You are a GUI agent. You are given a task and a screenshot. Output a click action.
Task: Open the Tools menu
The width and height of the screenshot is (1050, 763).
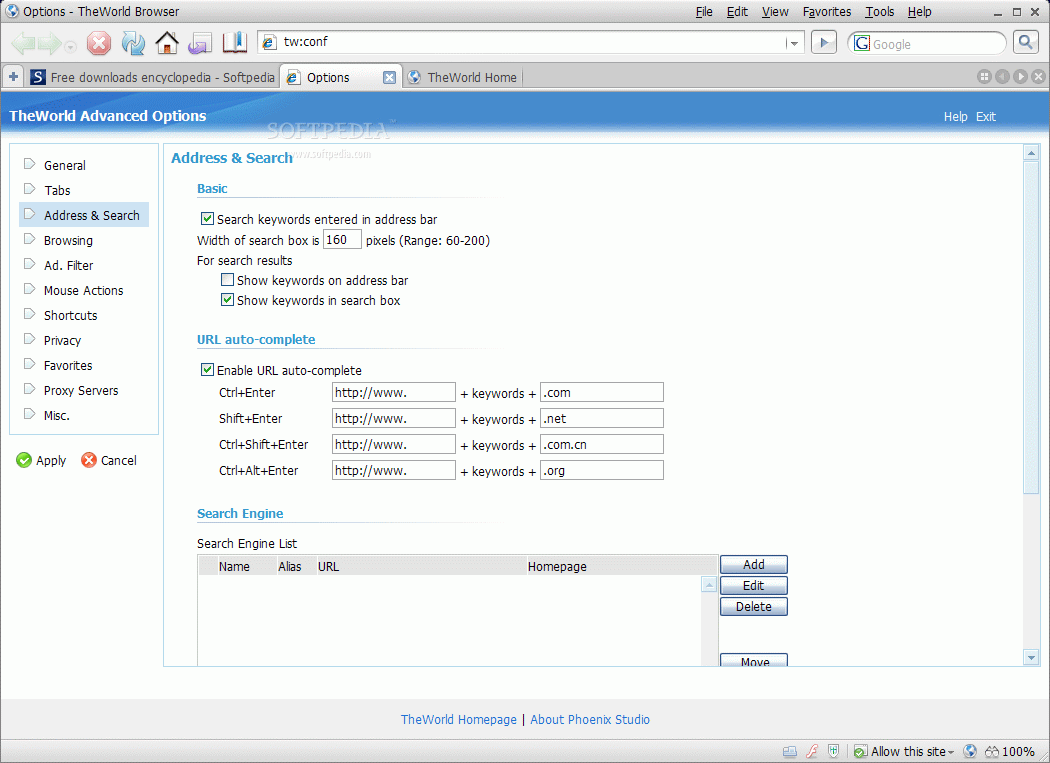(x=879, y=12)
